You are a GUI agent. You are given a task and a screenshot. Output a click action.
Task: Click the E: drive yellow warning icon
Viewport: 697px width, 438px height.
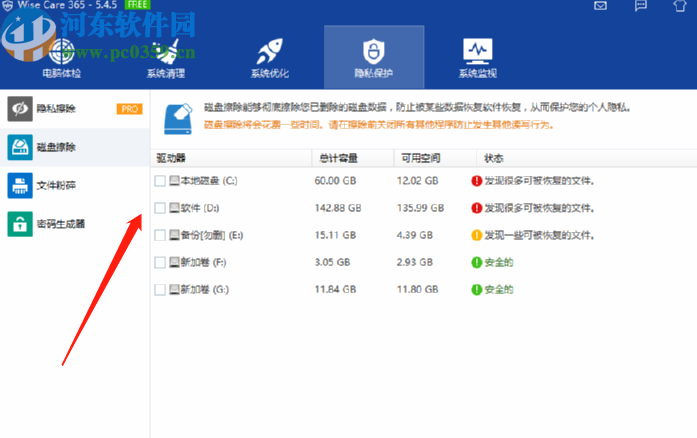tap(477, 235)
